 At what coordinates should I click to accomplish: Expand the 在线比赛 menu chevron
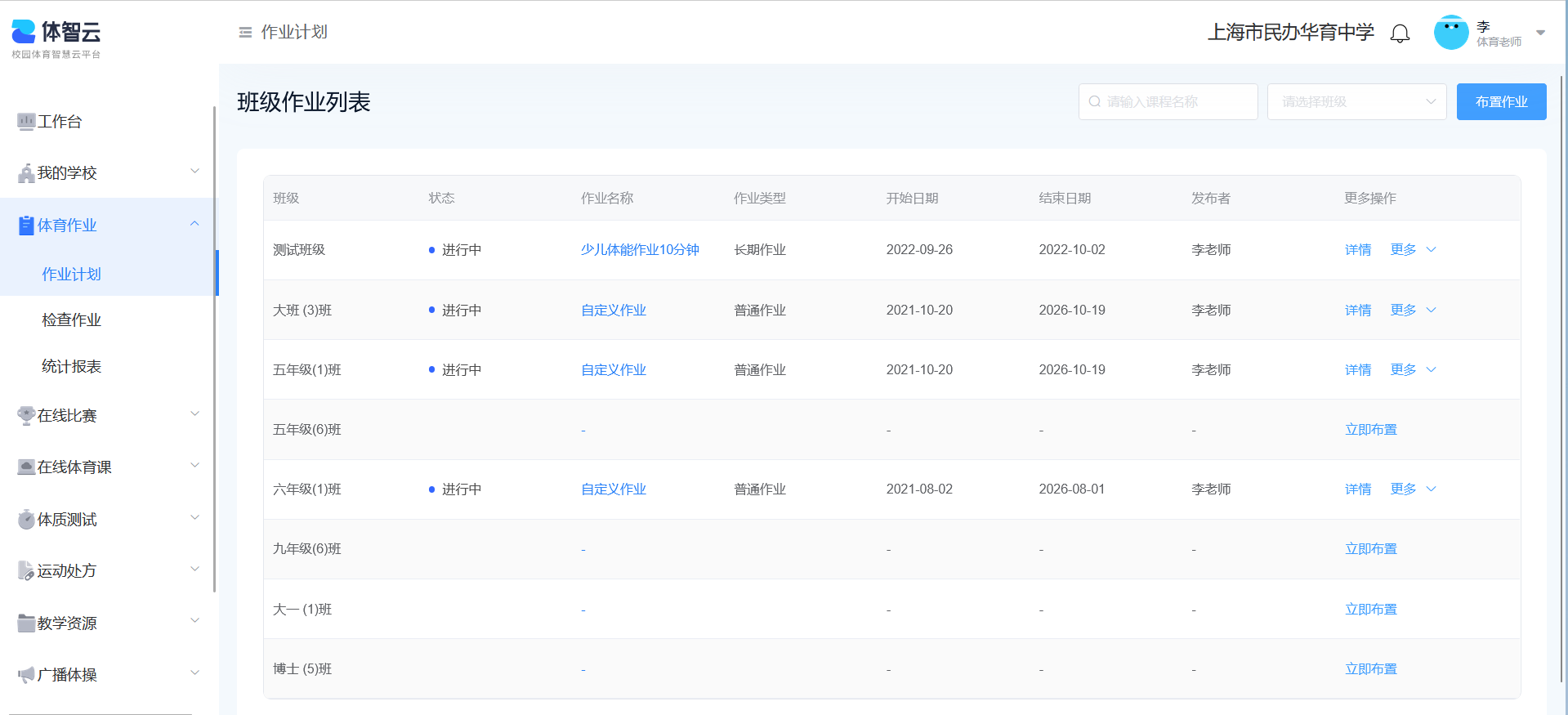tap(194, 414)
